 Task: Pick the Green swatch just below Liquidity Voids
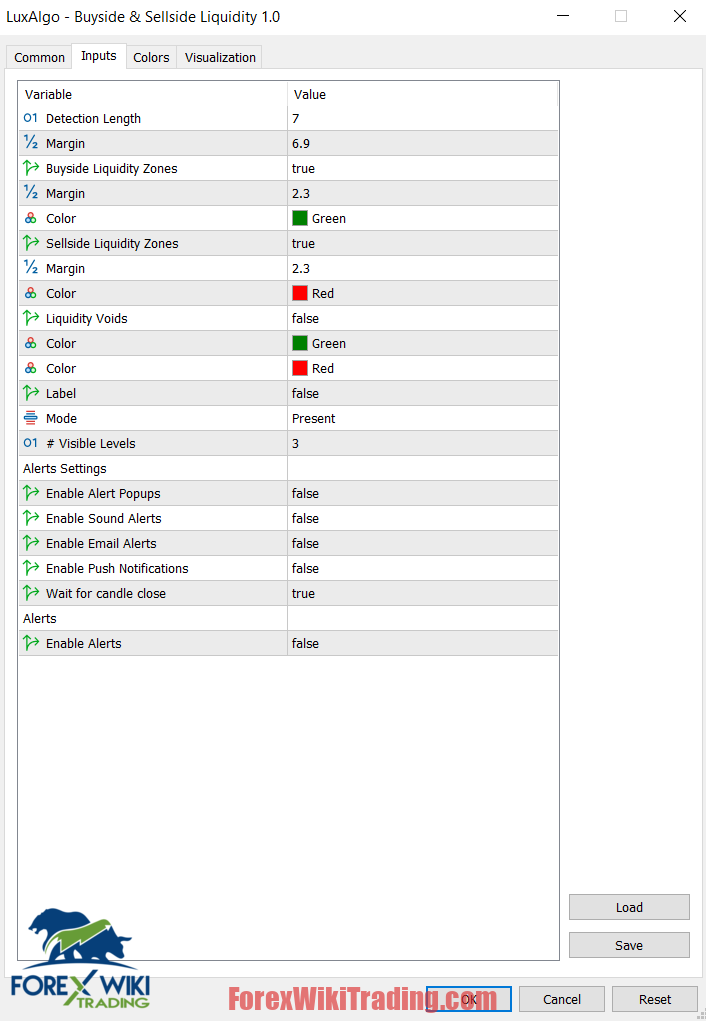click(x=300, y=343)
